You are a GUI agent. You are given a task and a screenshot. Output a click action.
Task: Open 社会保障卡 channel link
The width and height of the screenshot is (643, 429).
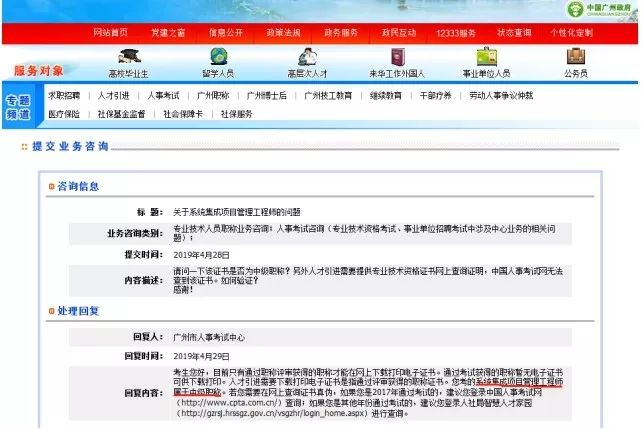pos(183,114)
